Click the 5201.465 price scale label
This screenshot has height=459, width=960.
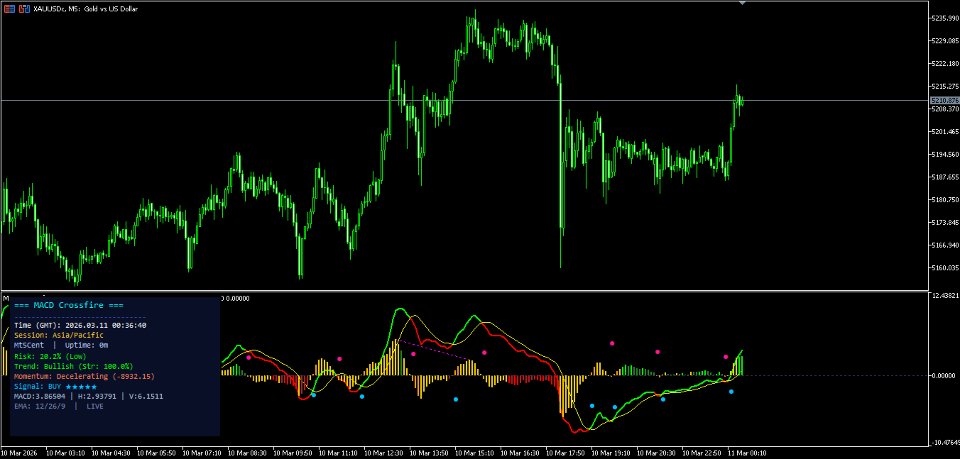tap(943, 132)
